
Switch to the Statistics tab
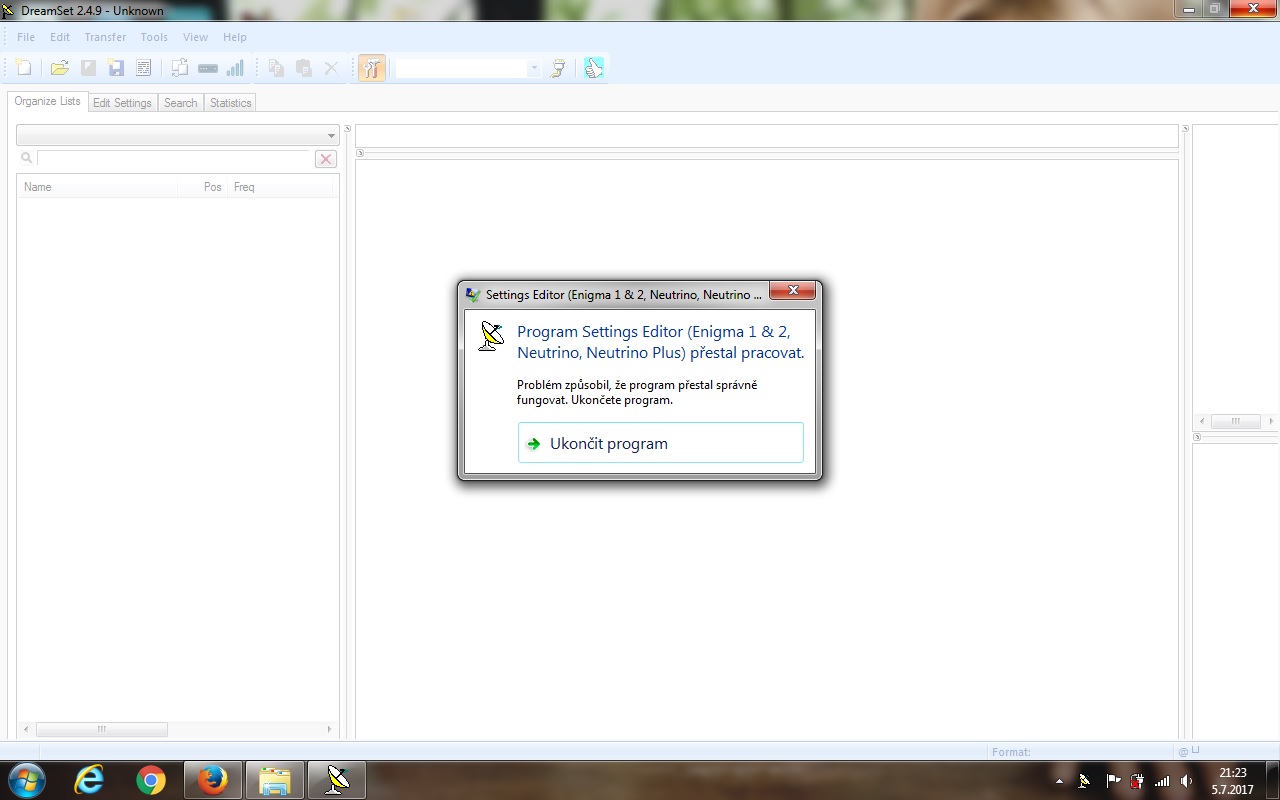(231, 103)
